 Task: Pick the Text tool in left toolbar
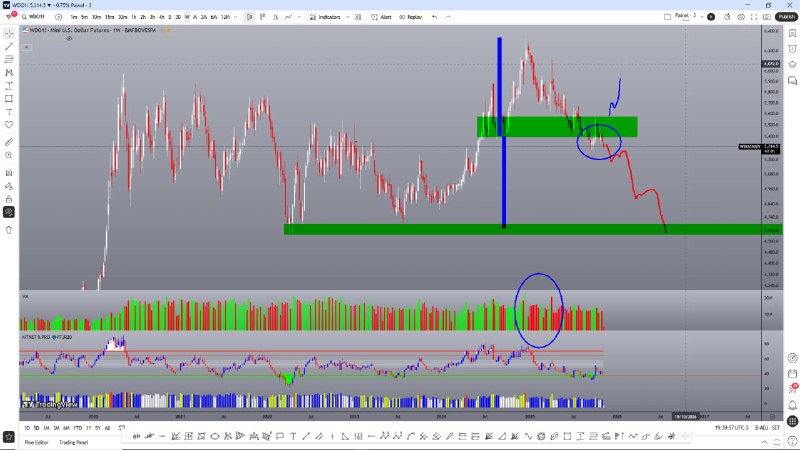9,112
